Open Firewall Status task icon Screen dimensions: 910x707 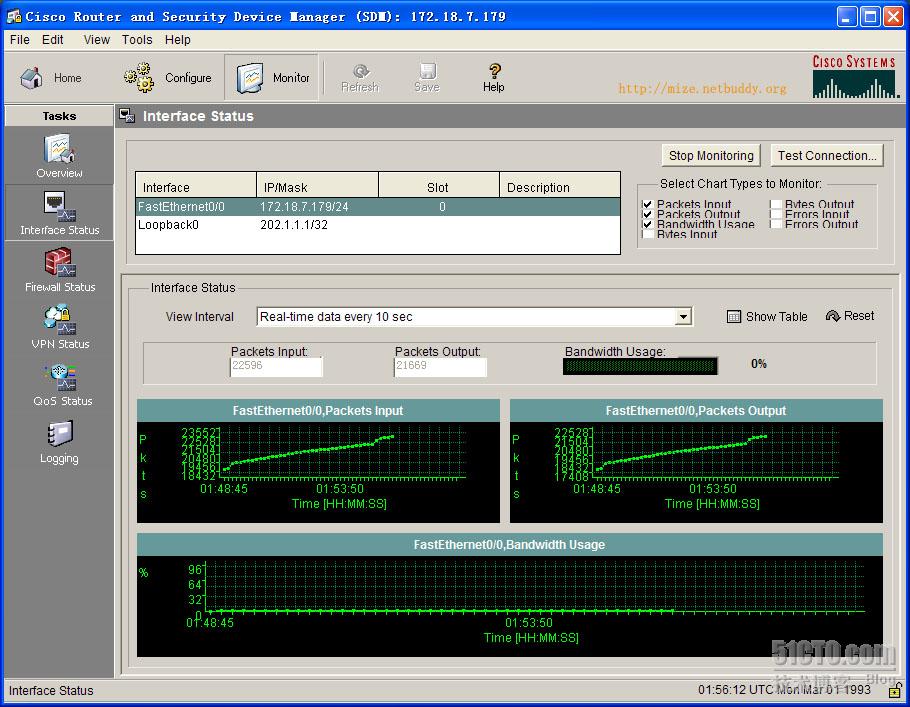tap(59, 262)
